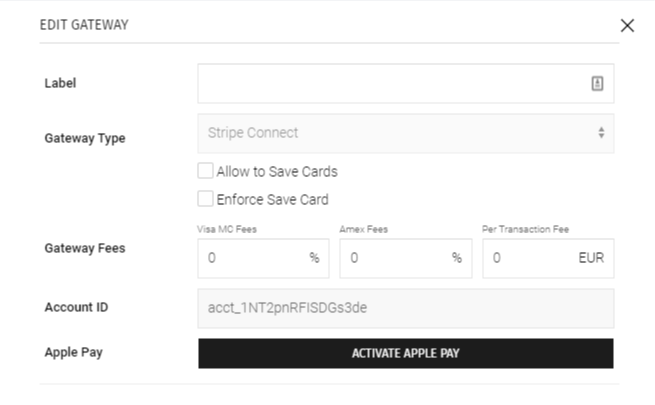Click the Apple Pay row label
The height and width of the screenshot is (405, 655).
73,352
